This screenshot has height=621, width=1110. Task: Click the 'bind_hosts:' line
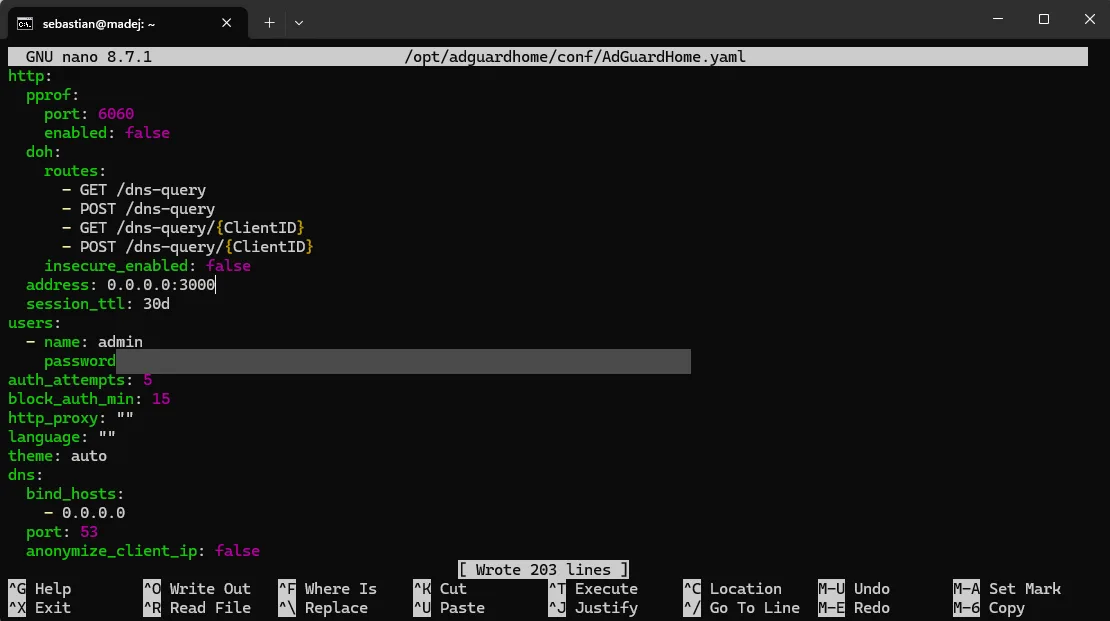click(75, 494)
